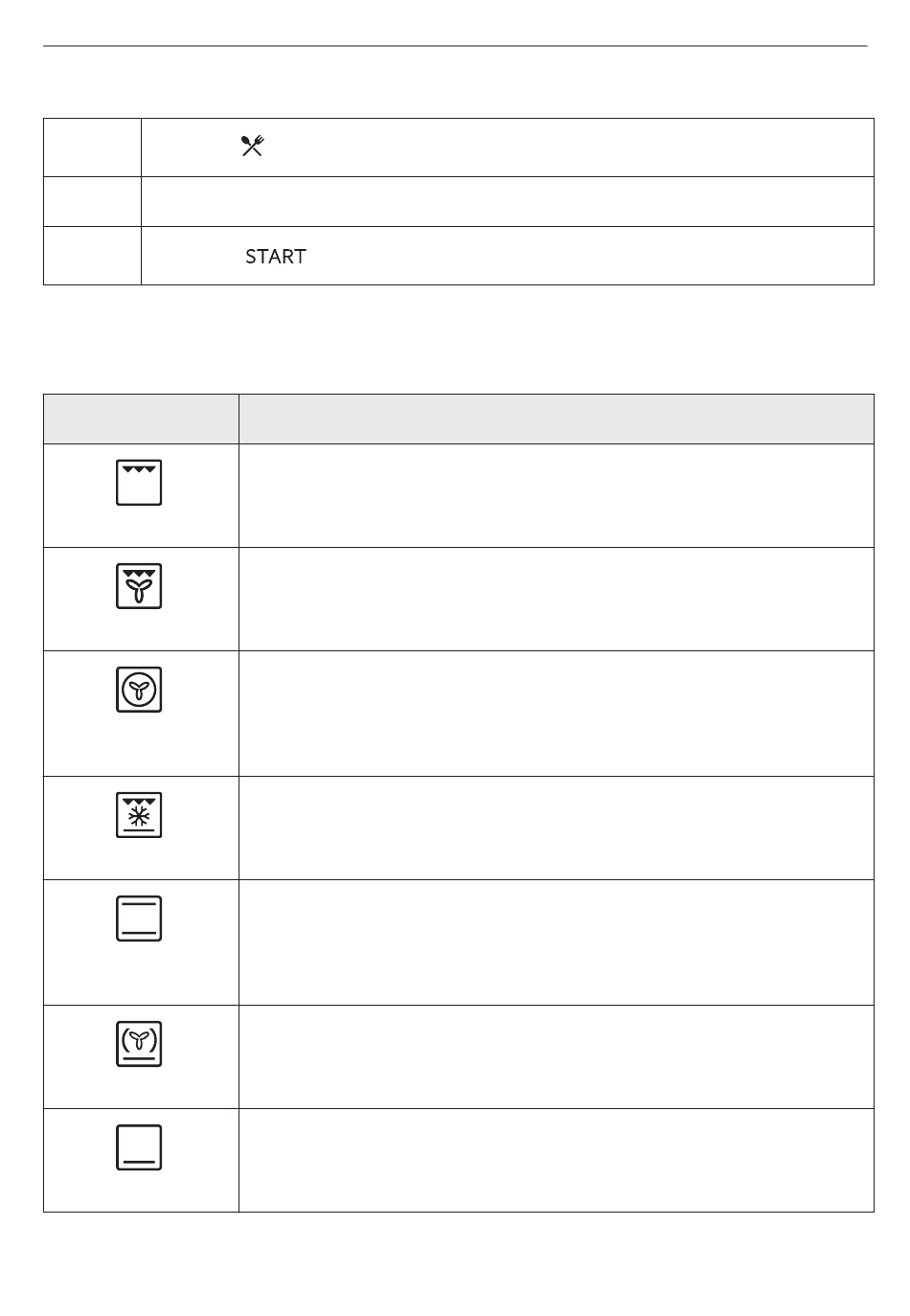
Task: Click the empty cell next to bottom heat icon
Action: click(557, 1161)
